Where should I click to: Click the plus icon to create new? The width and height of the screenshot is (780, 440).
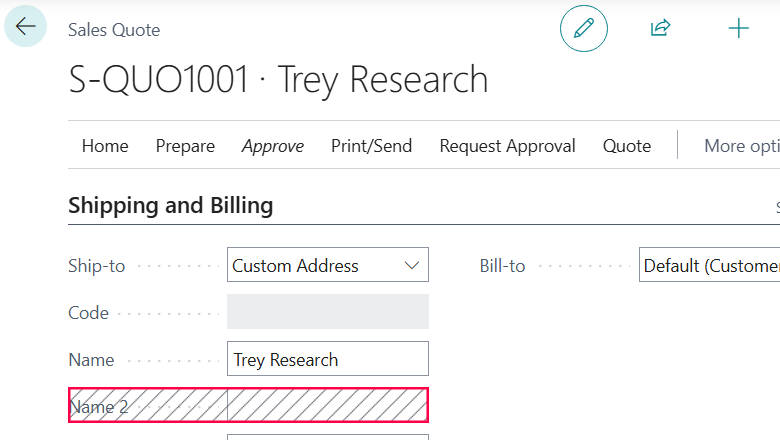(x=738, y=29)
